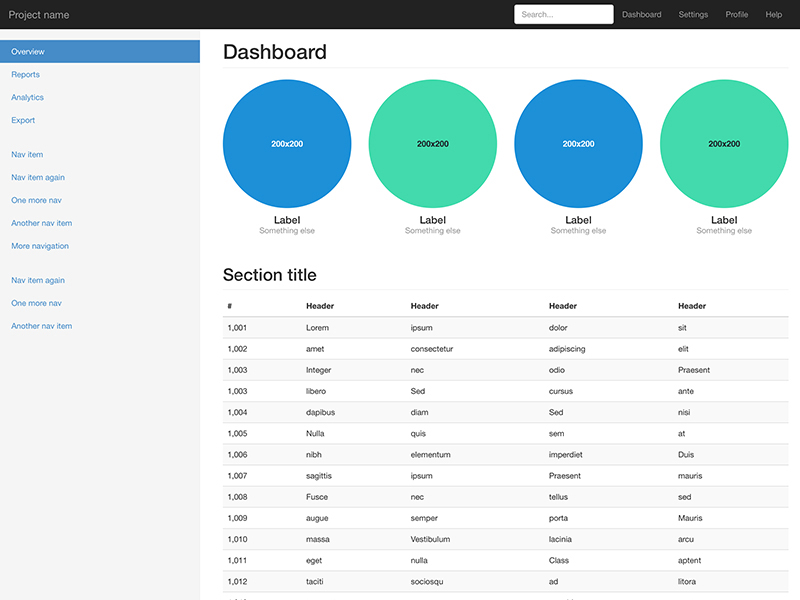The width and height of the screenshot is (800, 600).
Task: Select the Nav item link
Action: [x=27, y=154]
